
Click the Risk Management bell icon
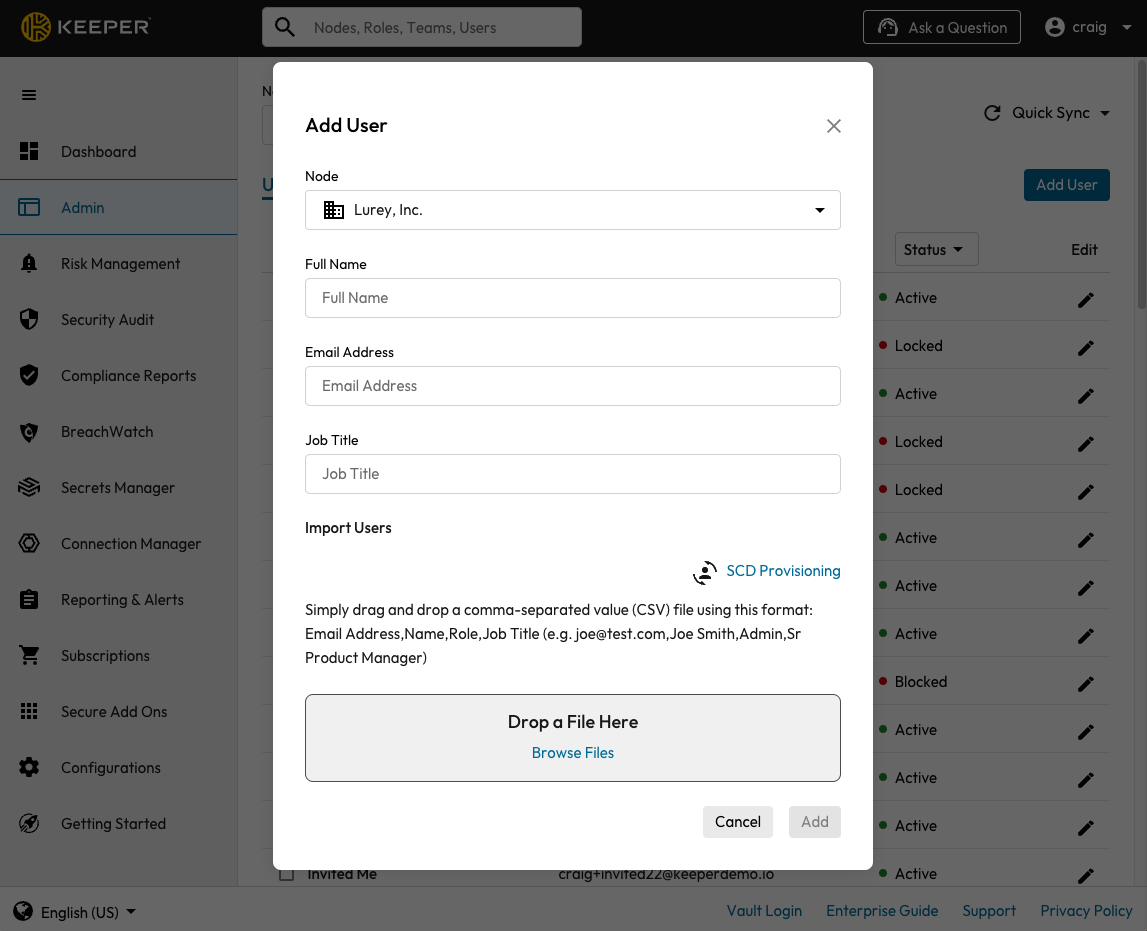[x=29, y=264]
